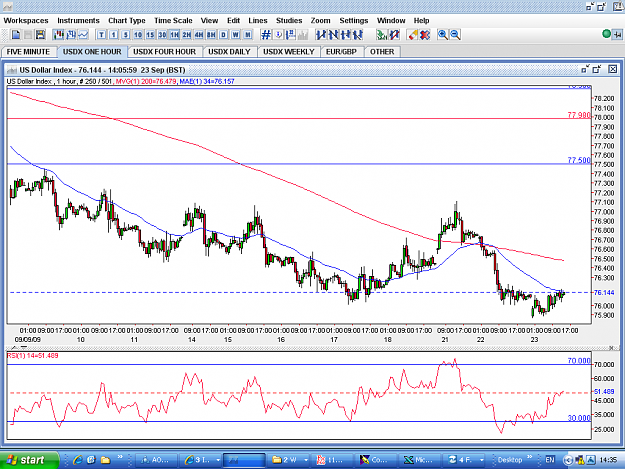Image resolution: width=625 pixels, height=469 pixels.
Task: Switch to USDX WEEKLY tab
Action: (x=289, y=52)
